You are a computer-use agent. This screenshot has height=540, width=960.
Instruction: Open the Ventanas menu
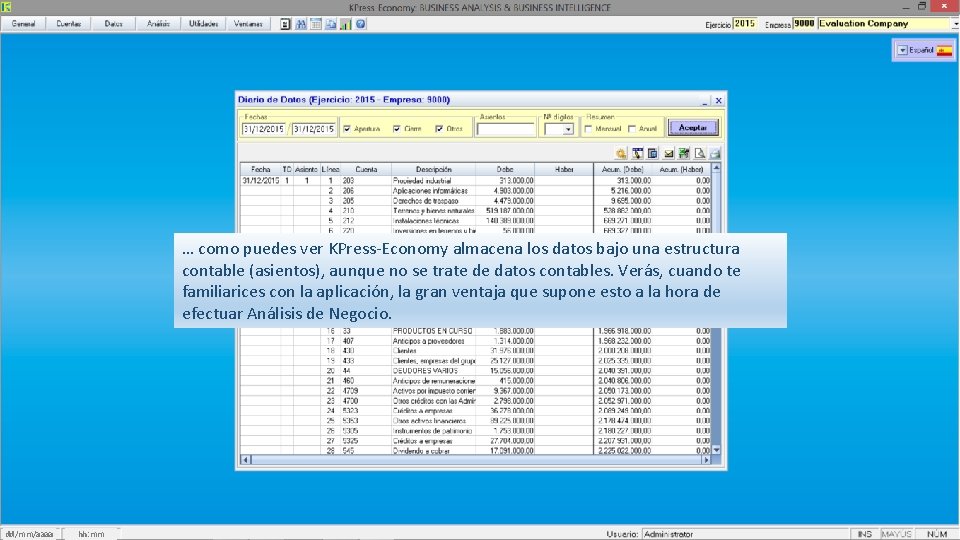(x=248, y=24)
